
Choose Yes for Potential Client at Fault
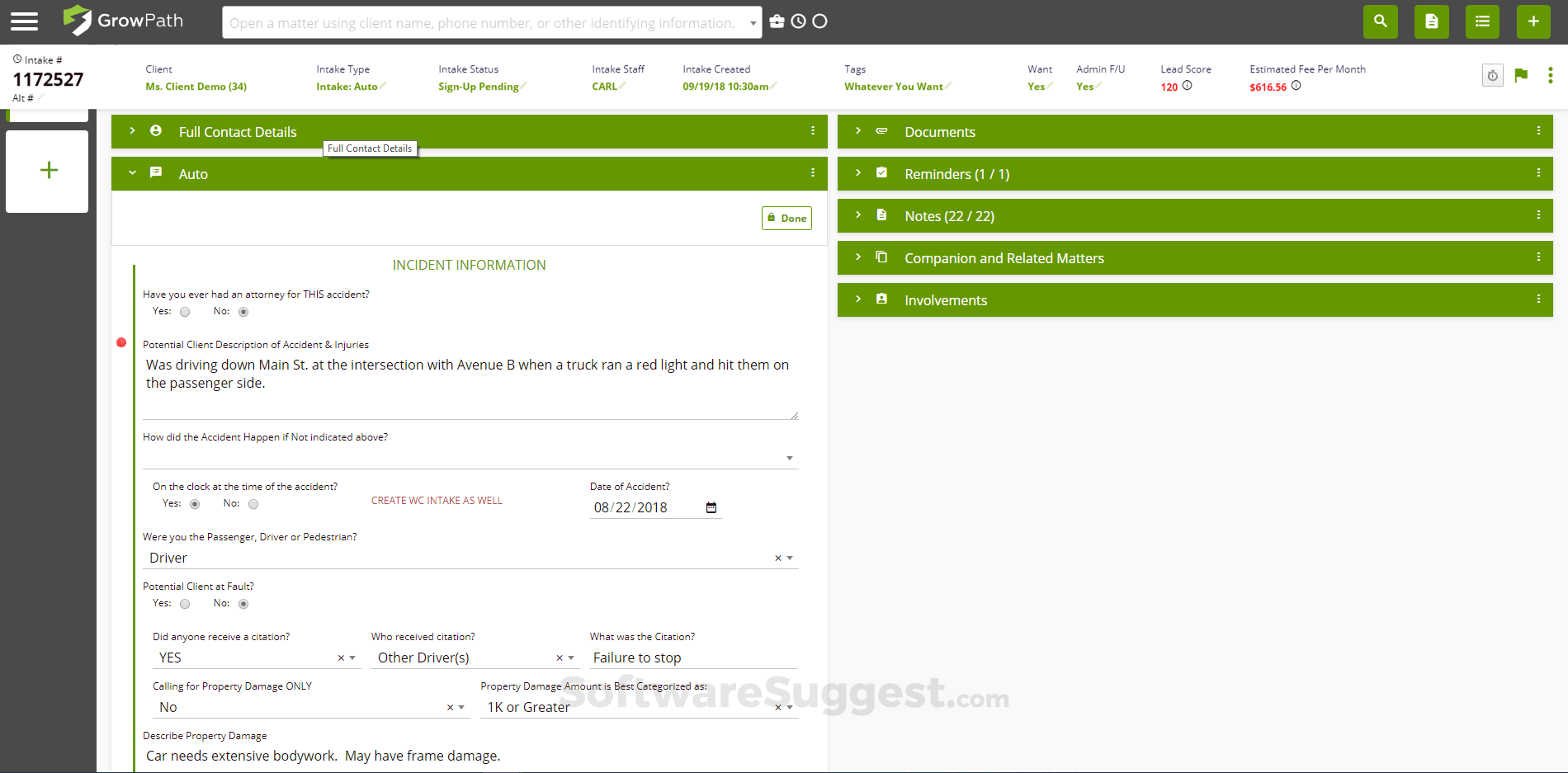point(184,603)
